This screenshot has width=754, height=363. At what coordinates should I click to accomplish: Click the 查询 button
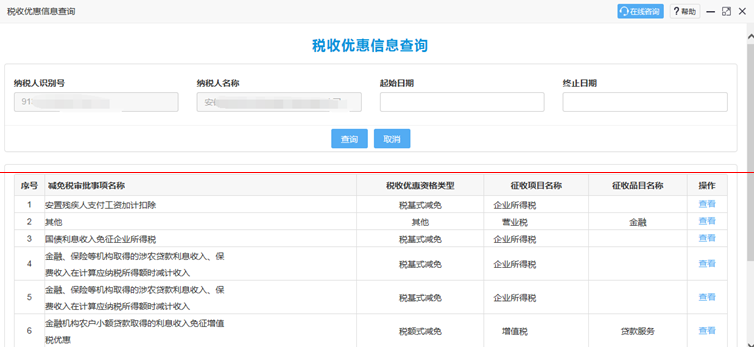pos(350,139)
